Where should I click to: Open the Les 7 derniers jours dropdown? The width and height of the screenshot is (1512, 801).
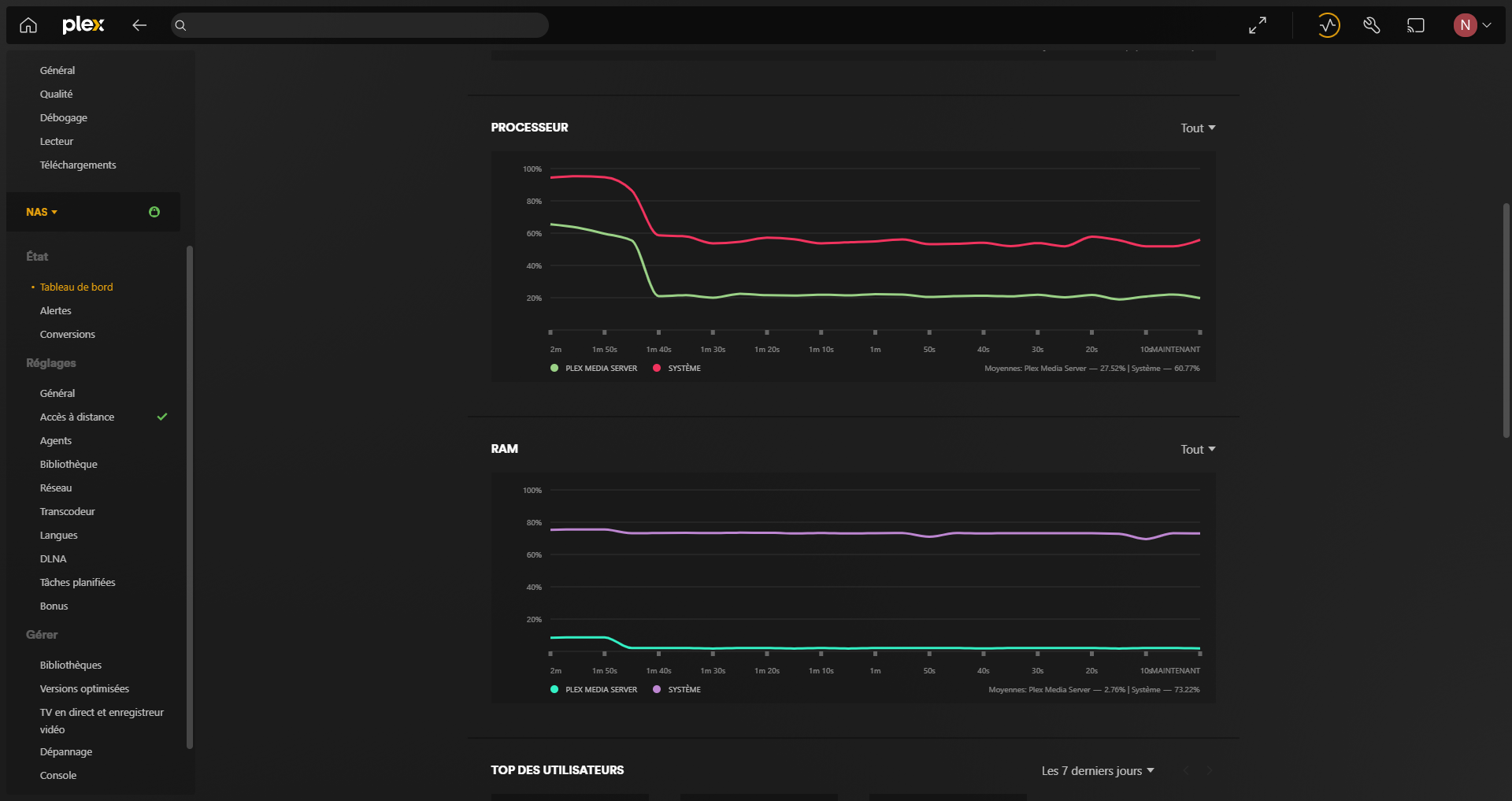pyautogui.click(x=1097, y=771)
